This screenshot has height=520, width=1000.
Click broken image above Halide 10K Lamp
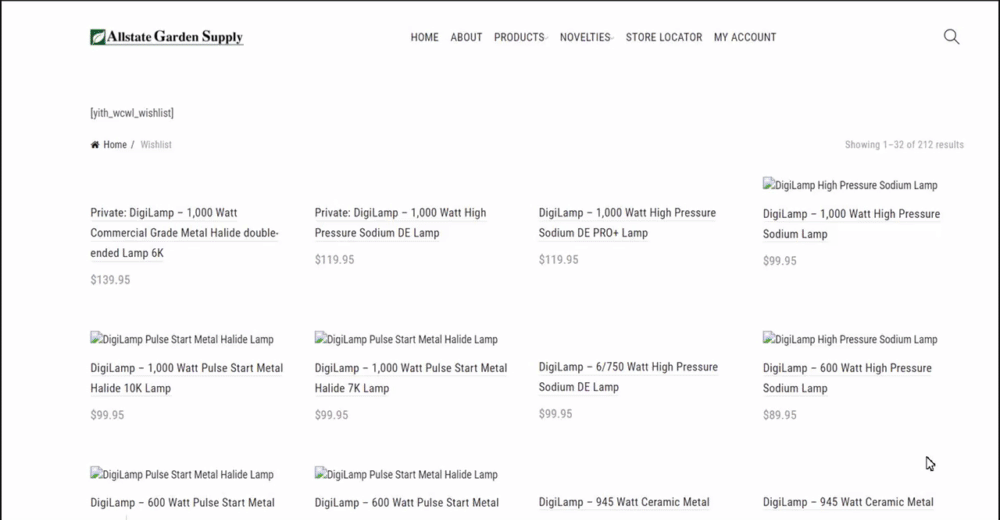[x=182, y=339]
